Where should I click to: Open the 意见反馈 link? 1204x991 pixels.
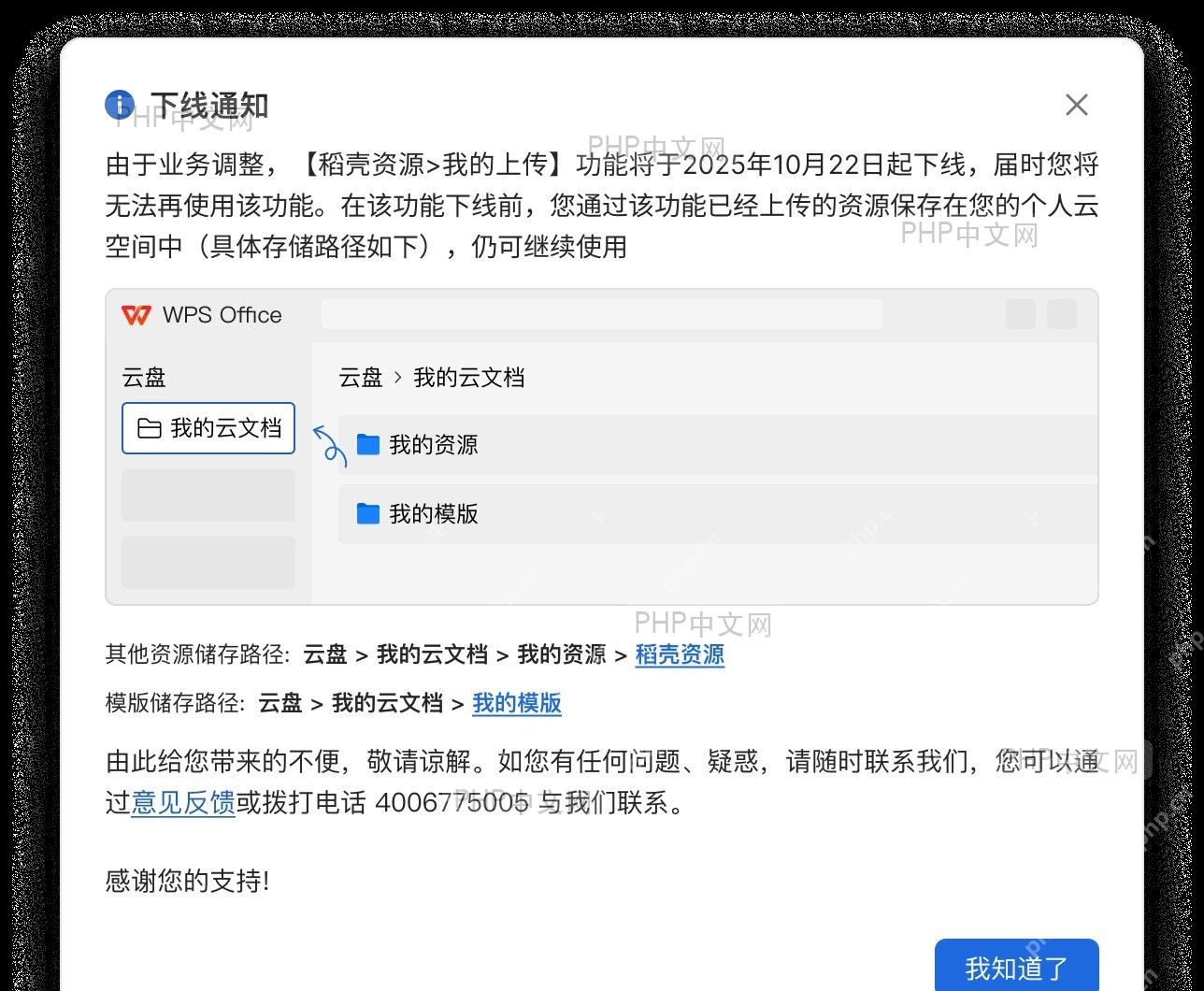pyautogui.click(x=183, y=802)
